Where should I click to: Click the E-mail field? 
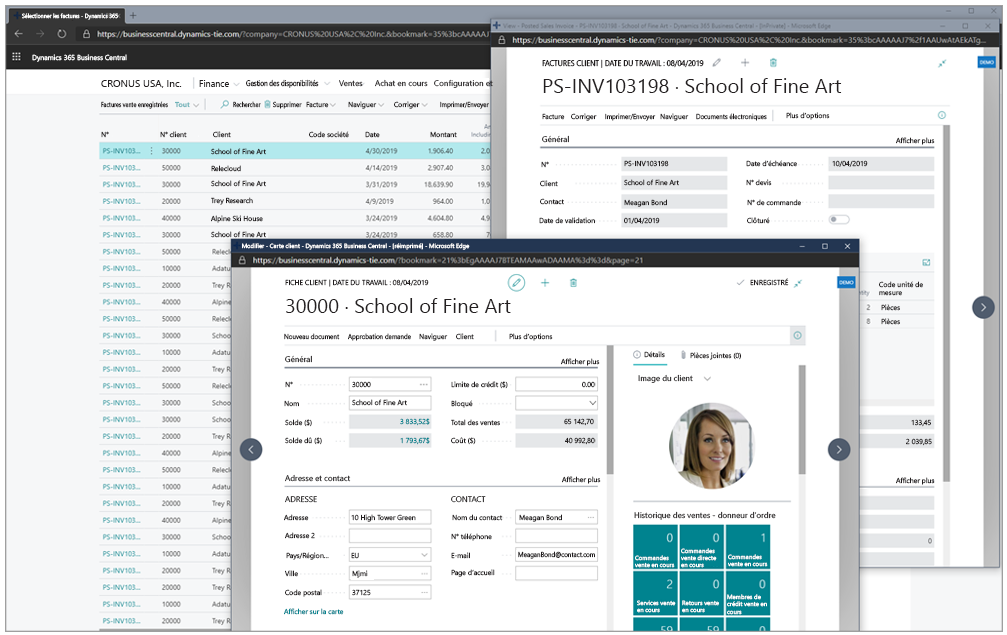(556, 555)
